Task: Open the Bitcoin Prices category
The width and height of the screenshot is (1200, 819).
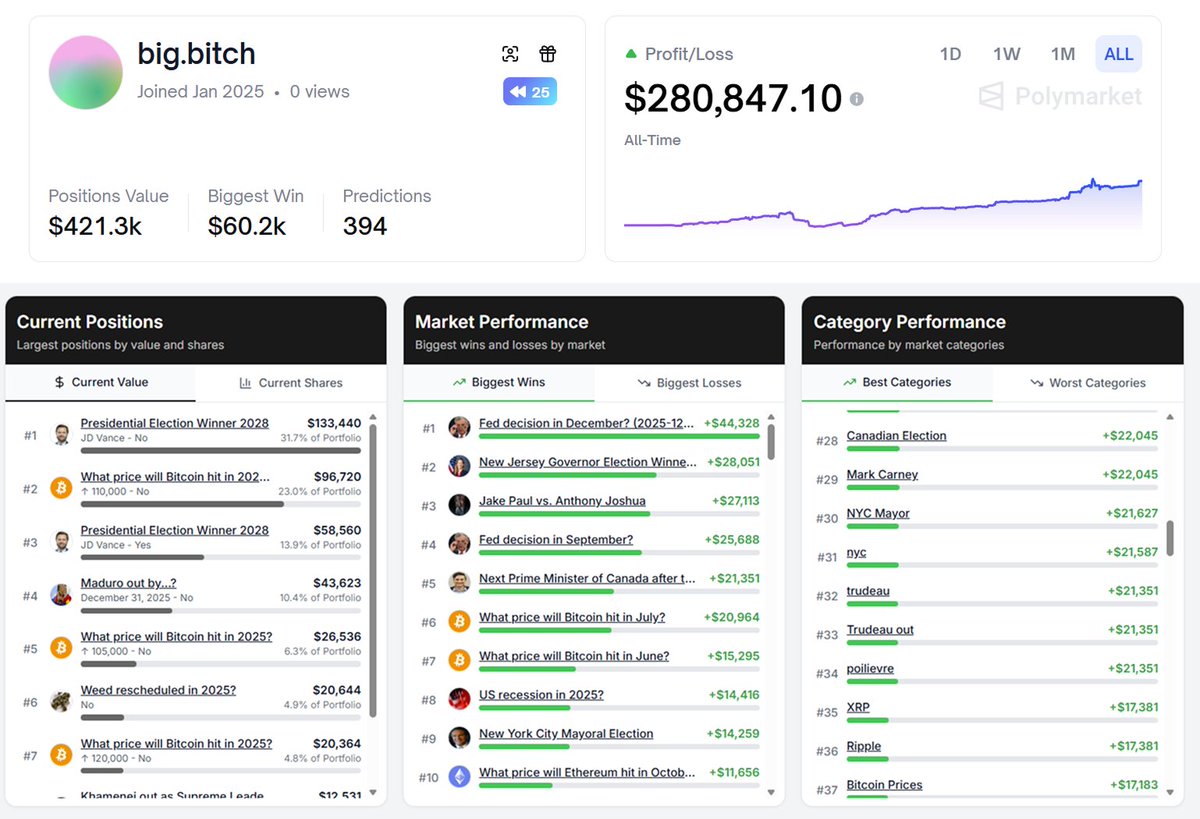Action: tap(885, 785)
